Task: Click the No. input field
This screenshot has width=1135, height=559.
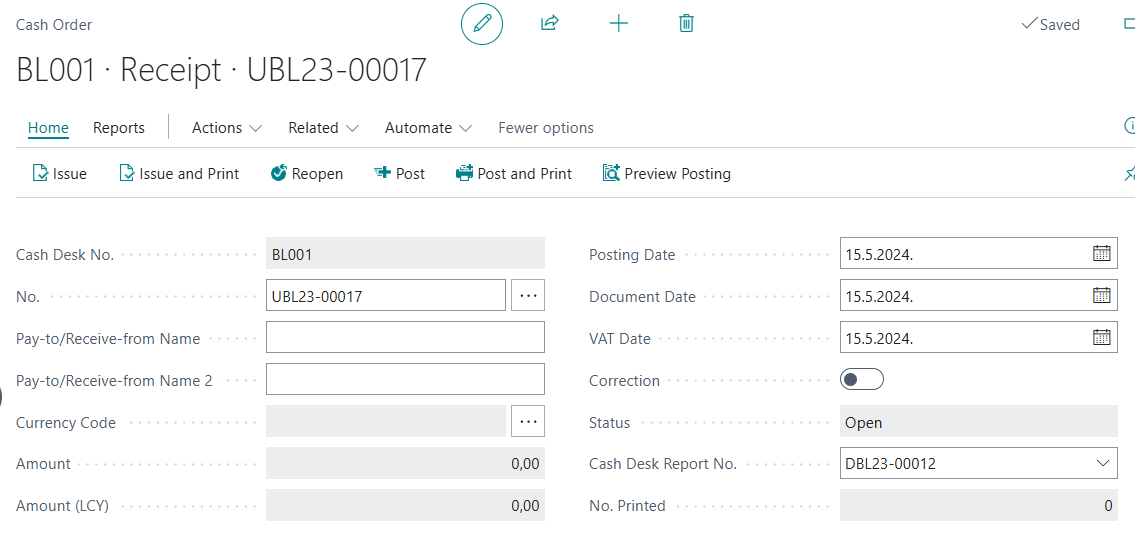Action: (x=386, y=295)
